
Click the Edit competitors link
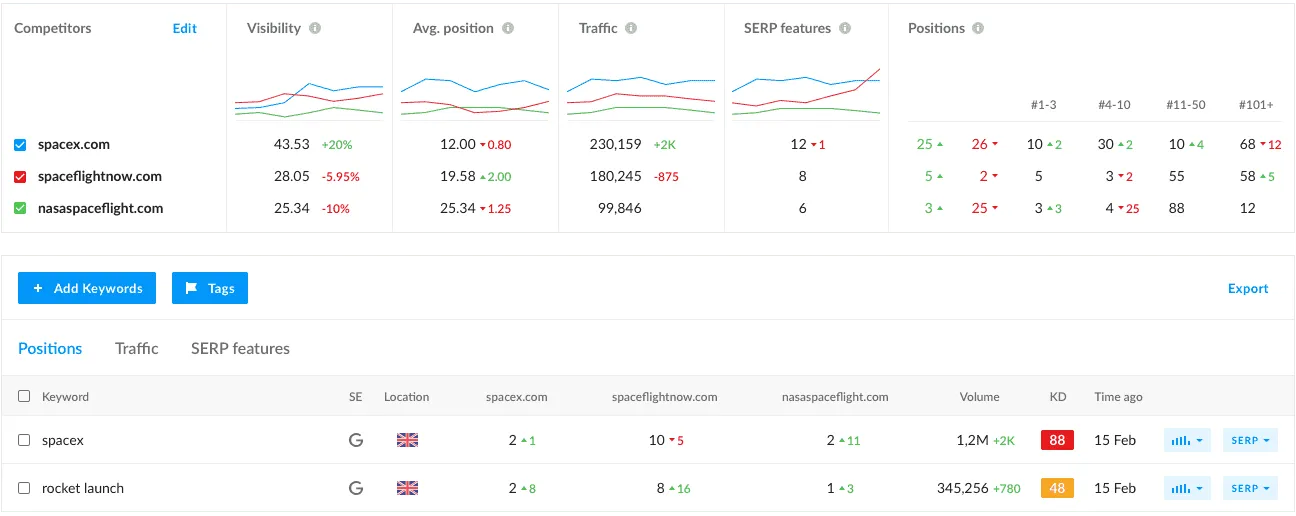[x=185, y=28]
